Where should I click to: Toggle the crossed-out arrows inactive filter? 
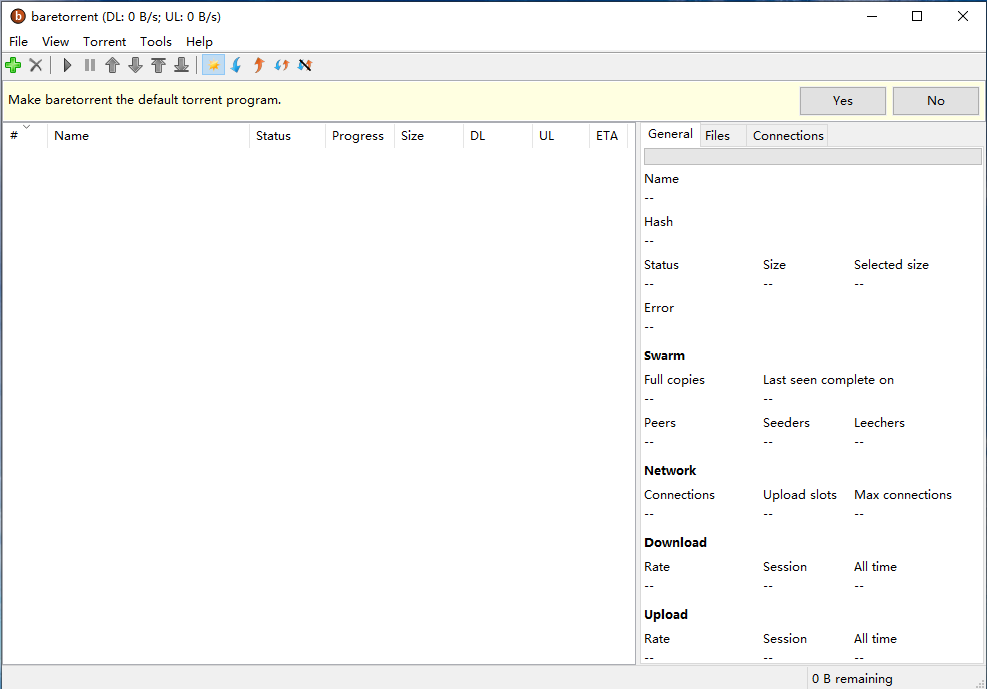coord(305,65)
